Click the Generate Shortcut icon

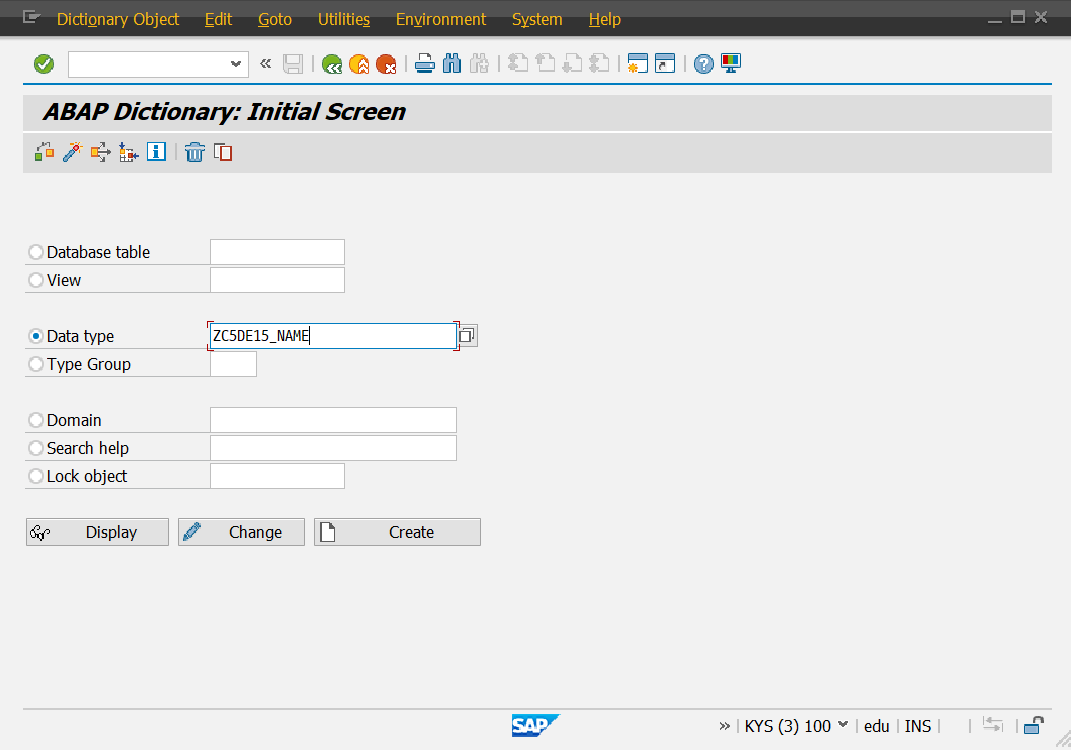665,64
